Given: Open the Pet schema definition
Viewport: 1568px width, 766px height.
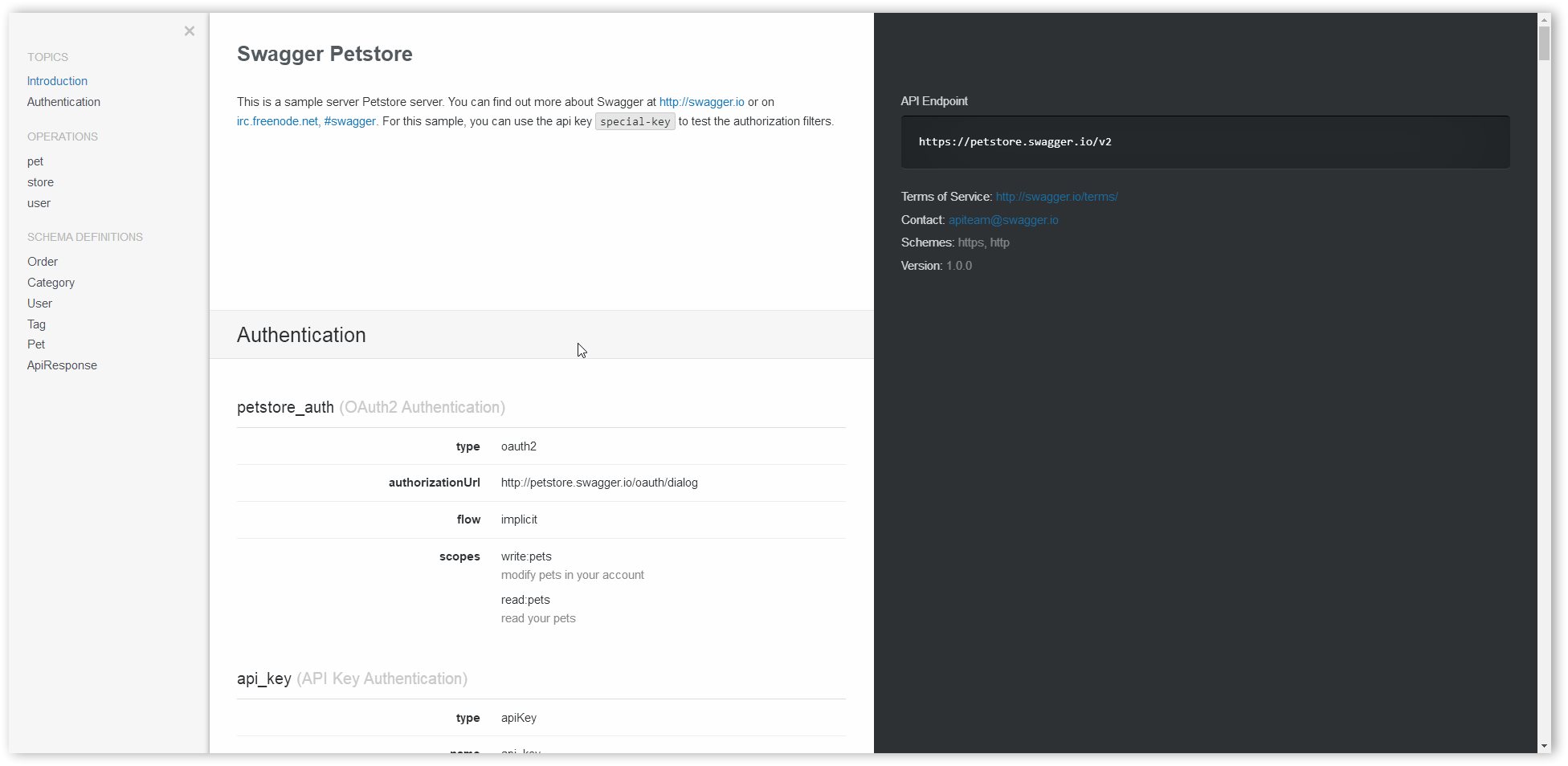Looking at the screenshot, I should [x=36, y=344].
